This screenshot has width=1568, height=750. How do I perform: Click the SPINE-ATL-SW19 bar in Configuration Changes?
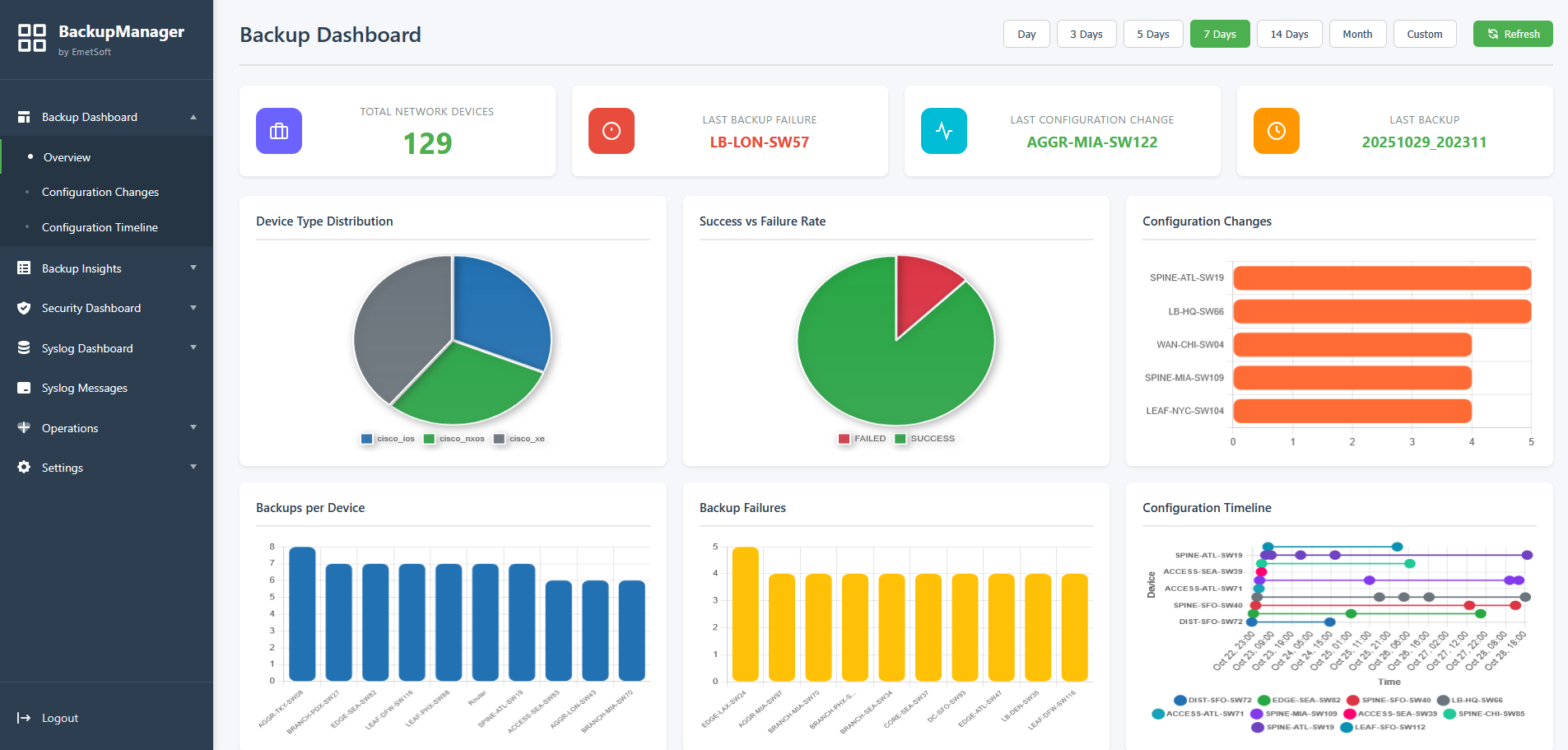(1380, 278)
